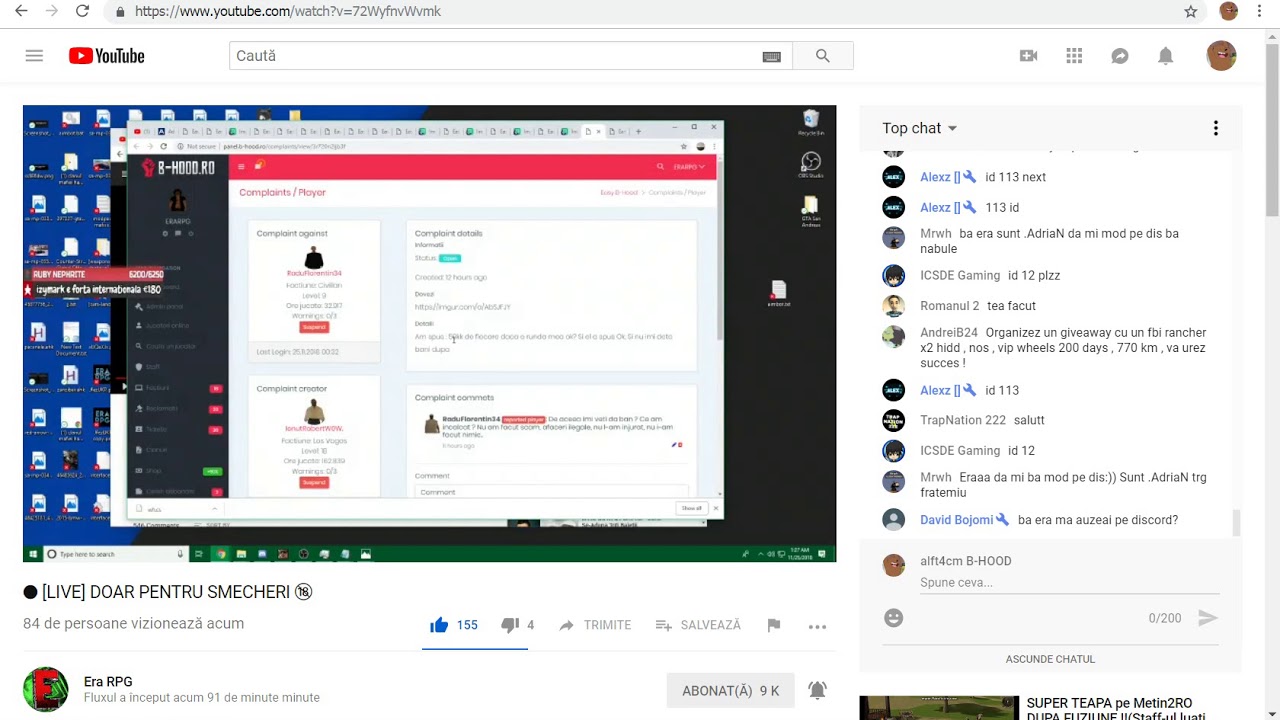Click the chat input Spune ceva field

1069,583
